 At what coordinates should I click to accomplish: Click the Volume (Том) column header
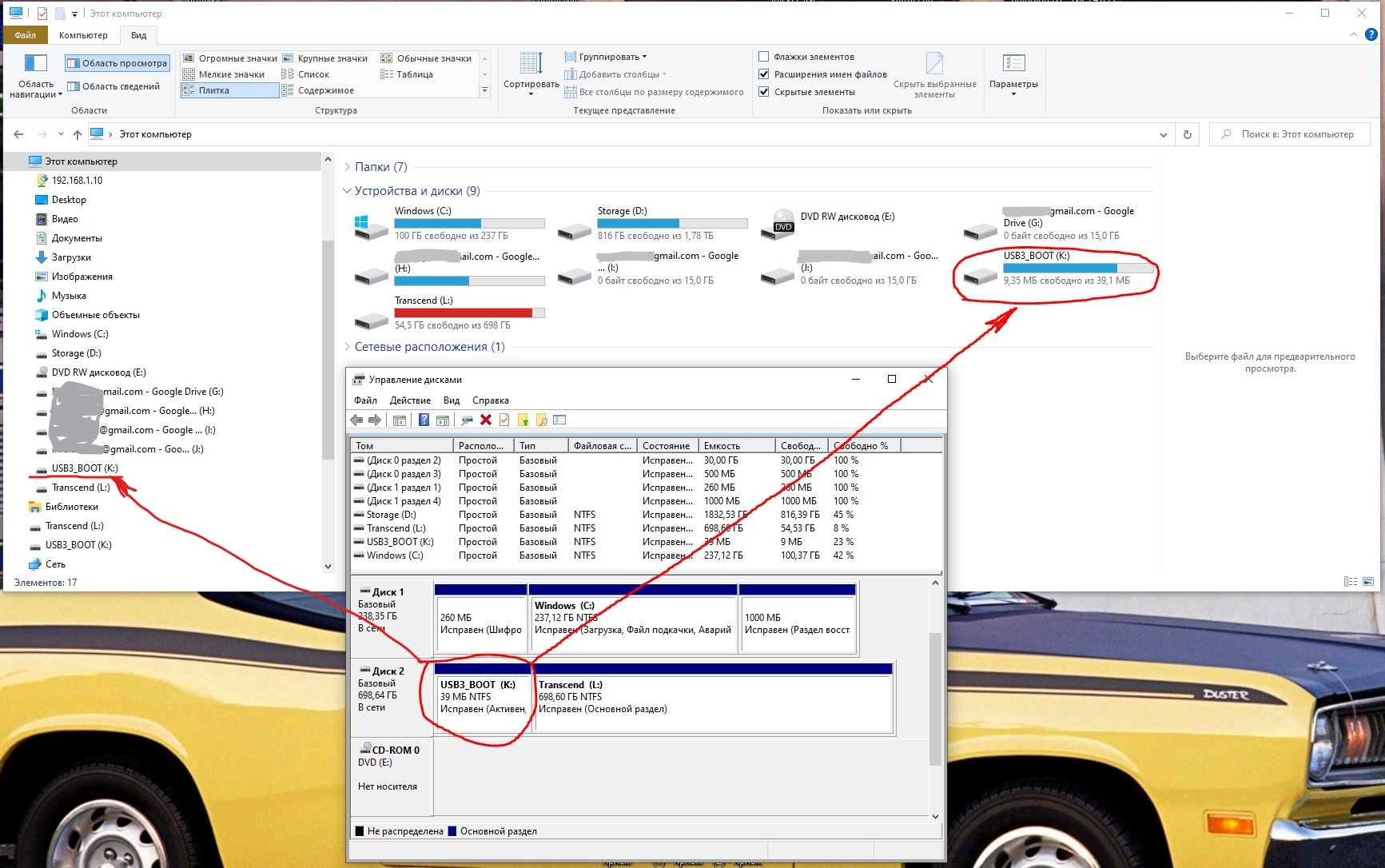pos(402,446)
